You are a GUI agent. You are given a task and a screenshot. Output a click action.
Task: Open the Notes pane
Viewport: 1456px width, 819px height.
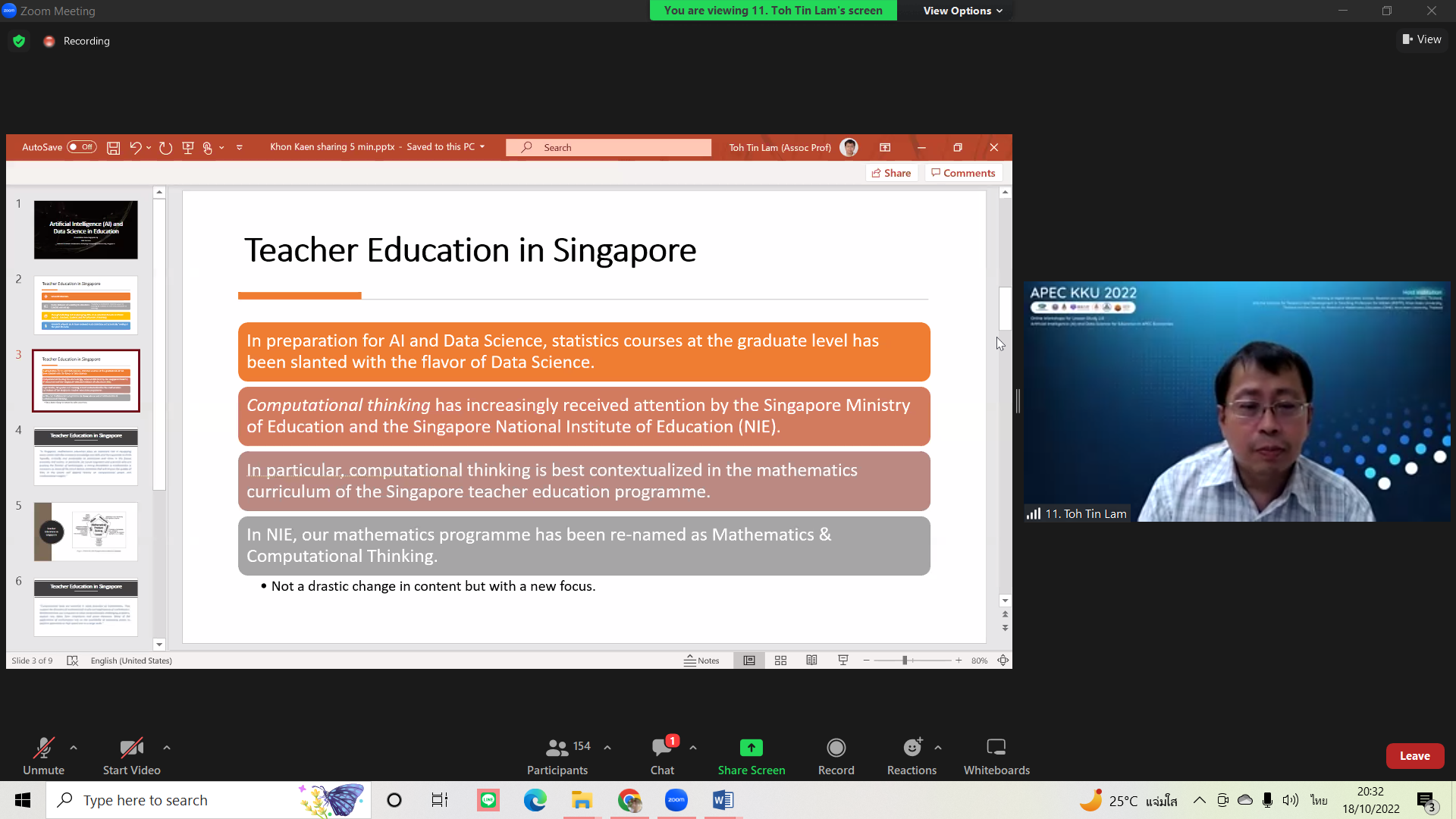(701, 661)
